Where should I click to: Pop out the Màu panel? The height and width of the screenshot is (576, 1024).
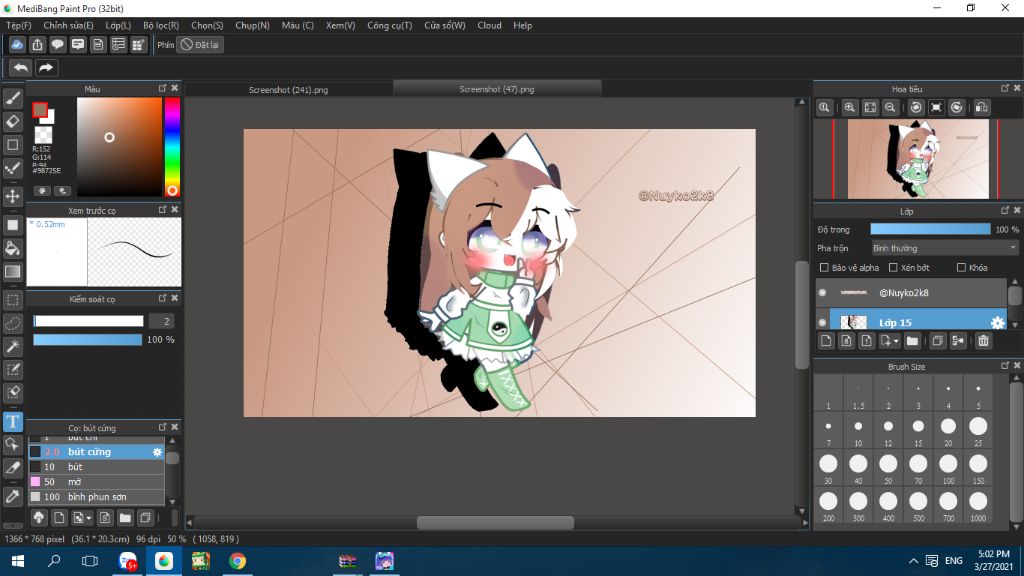coord(163,88)
